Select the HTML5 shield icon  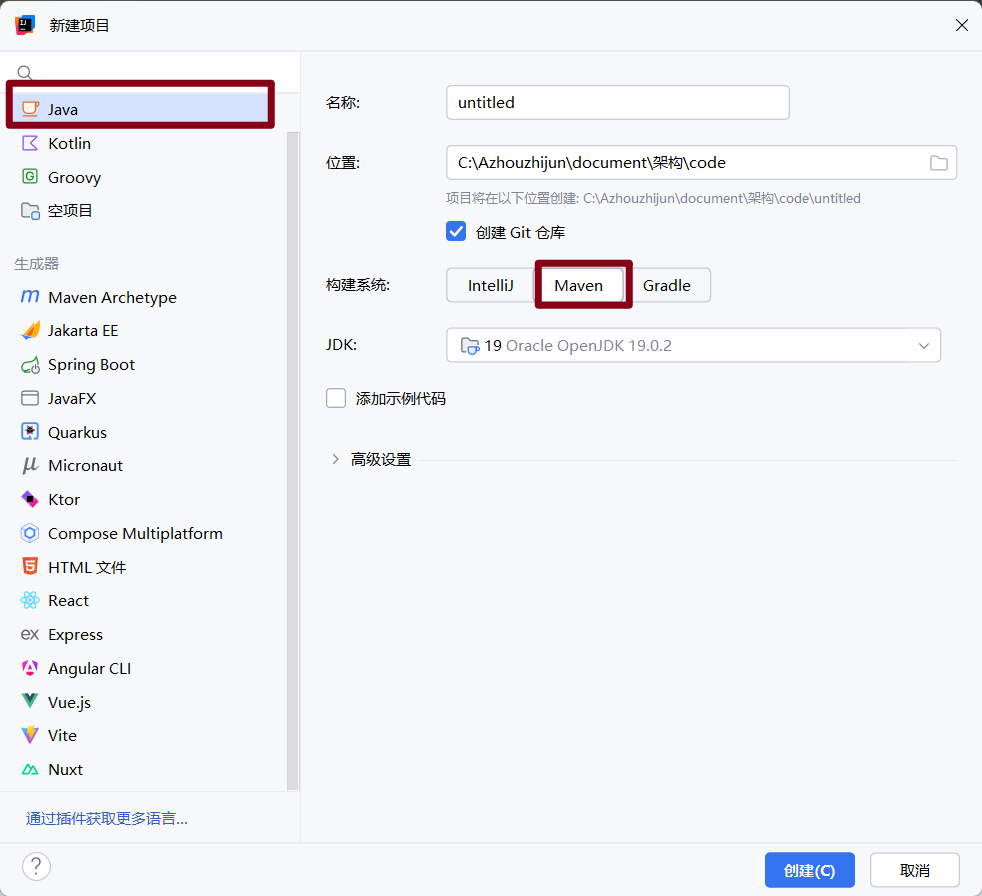30,567
